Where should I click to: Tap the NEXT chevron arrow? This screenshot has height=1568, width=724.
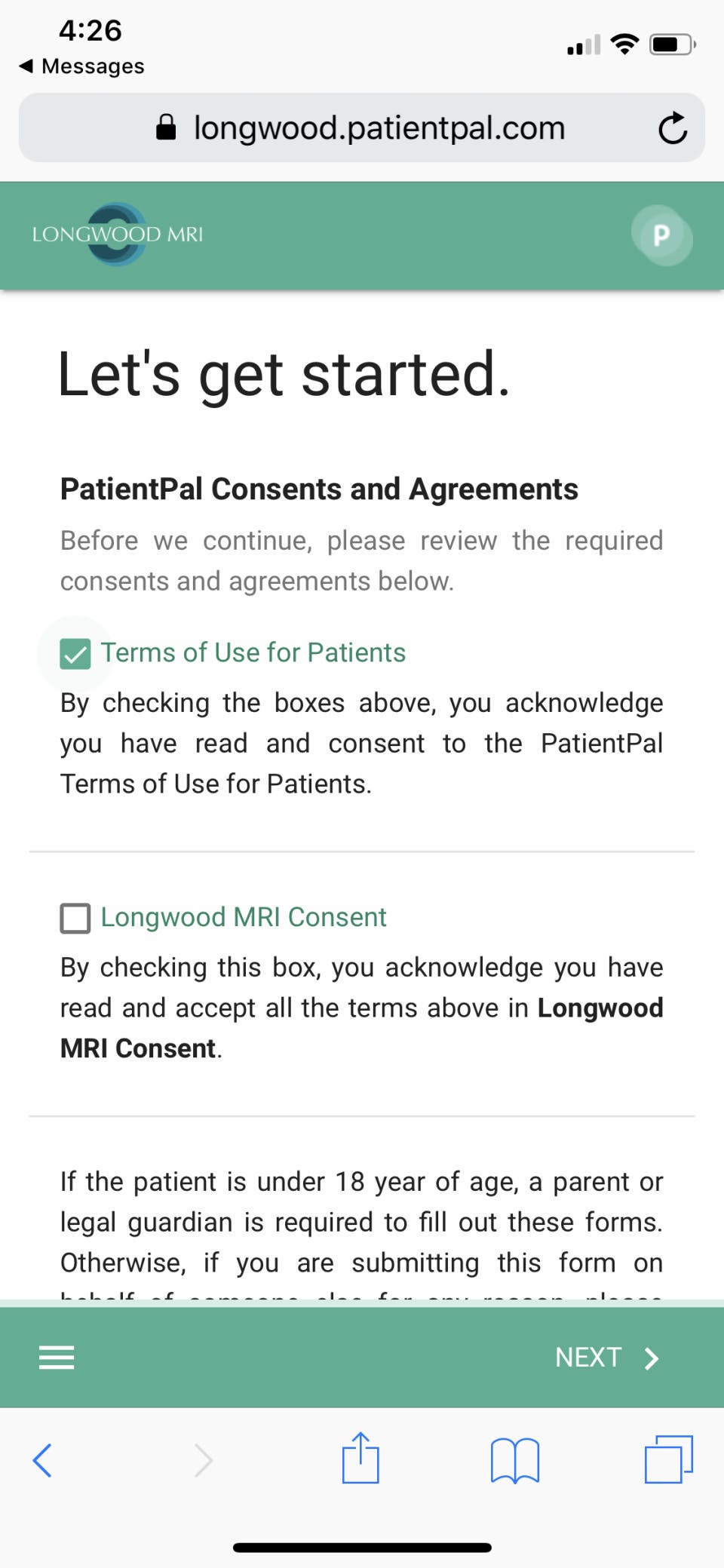tap(652, 1358)
